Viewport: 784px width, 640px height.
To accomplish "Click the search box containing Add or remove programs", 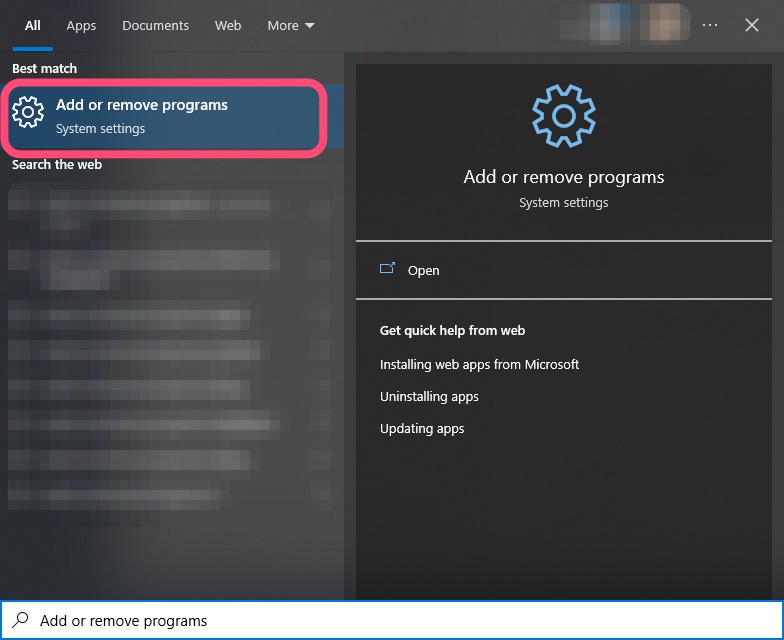I will pos(392,620).
